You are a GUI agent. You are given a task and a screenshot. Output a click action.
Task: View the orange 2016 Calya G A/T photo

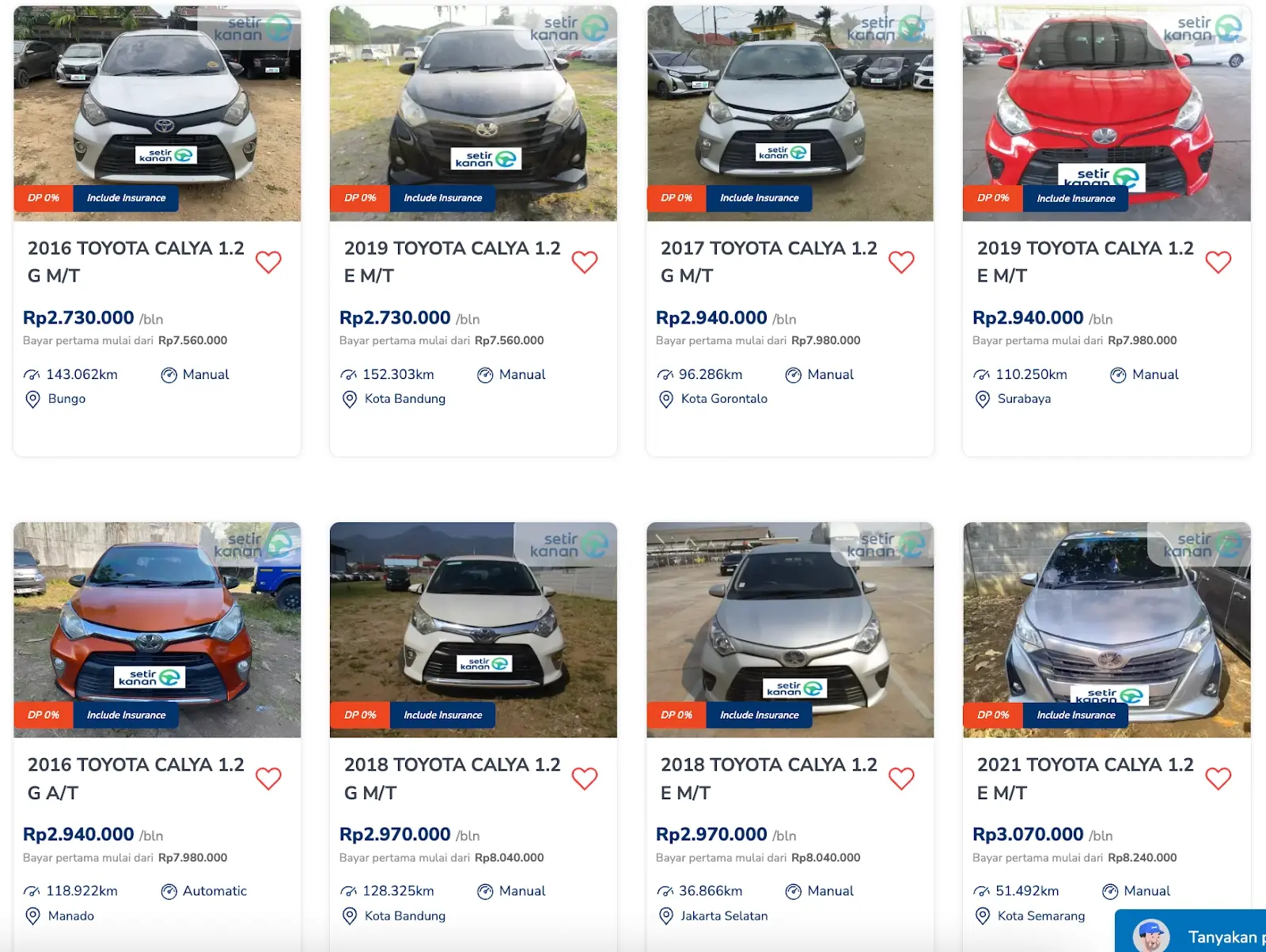[157, 630]
